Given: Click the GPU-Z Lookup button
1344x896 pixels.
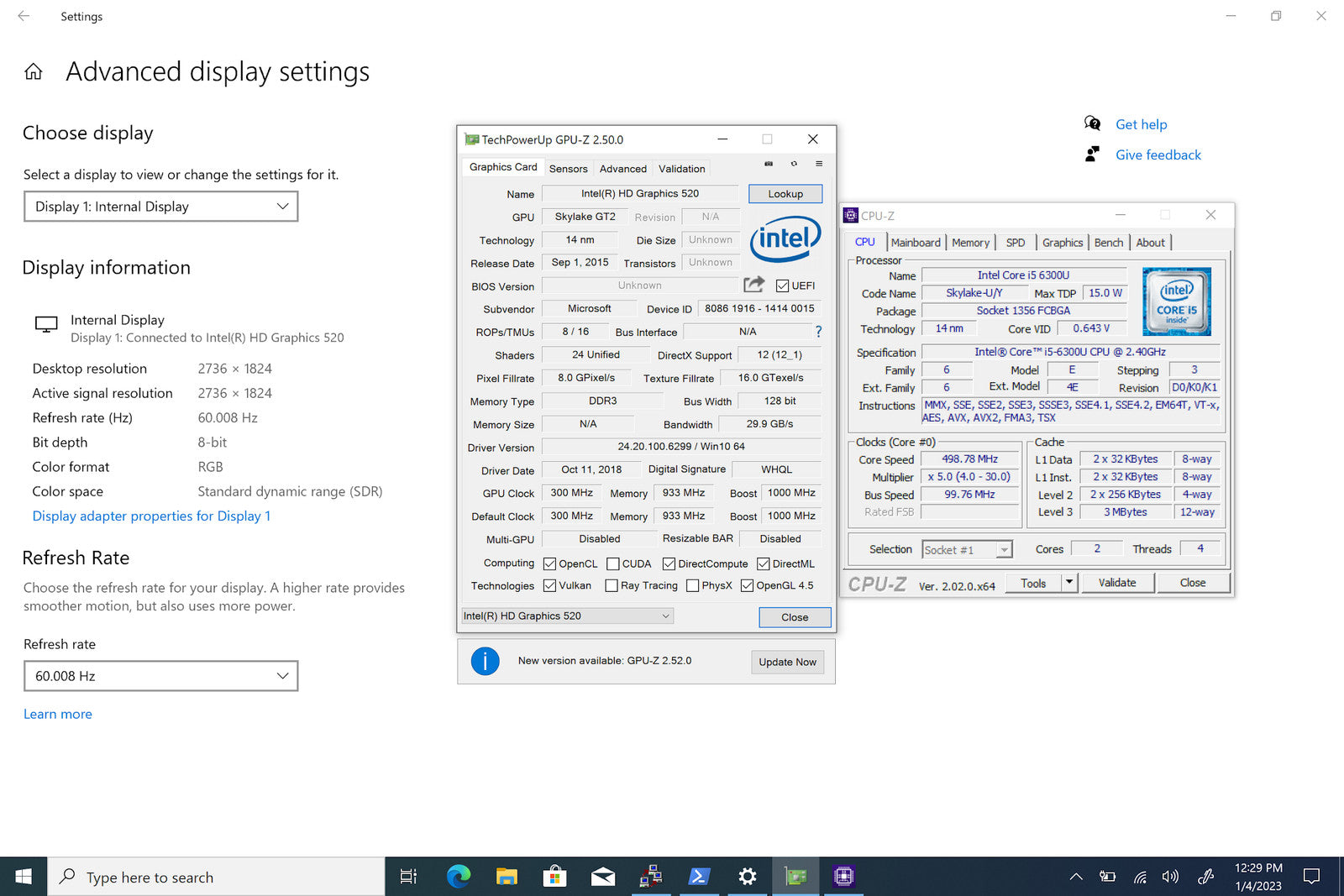Looking at the screenshot, I should coord(785,194).
